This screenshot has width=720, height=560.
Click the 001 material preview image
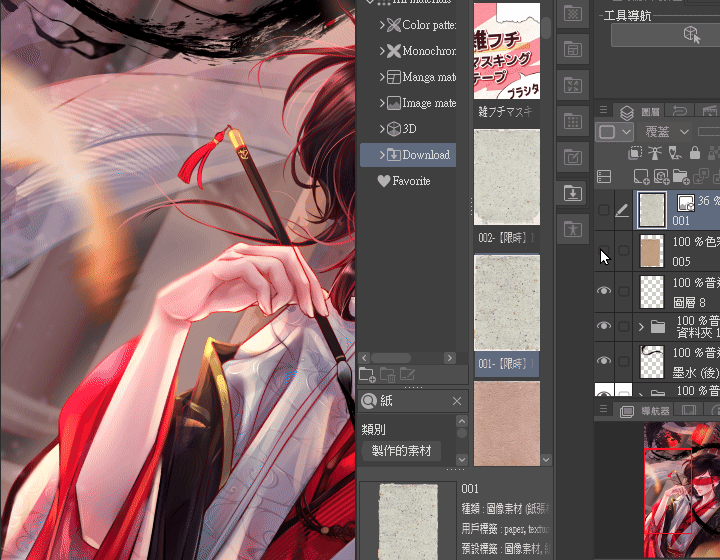click(408, 521)
